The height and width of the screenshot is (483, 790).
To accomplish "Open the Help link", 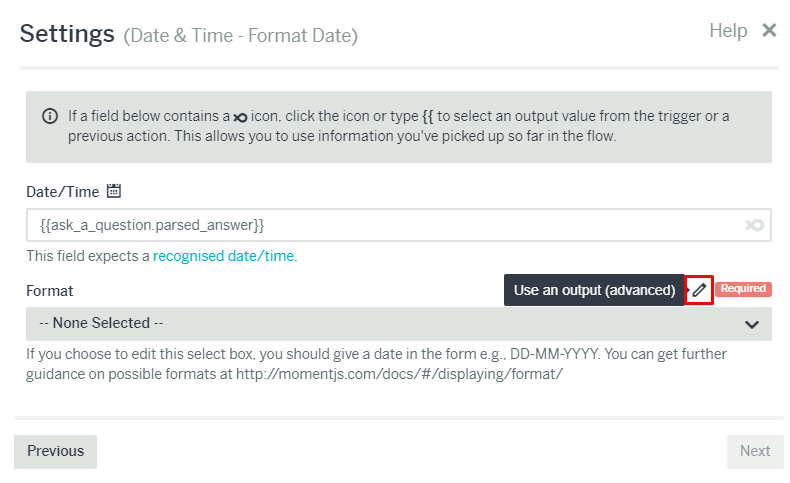I will 728,31.
